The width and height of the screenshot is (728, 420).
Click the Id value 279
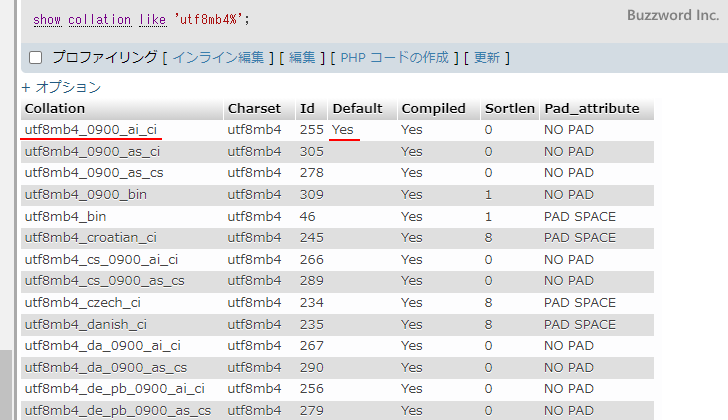(312, 411)
